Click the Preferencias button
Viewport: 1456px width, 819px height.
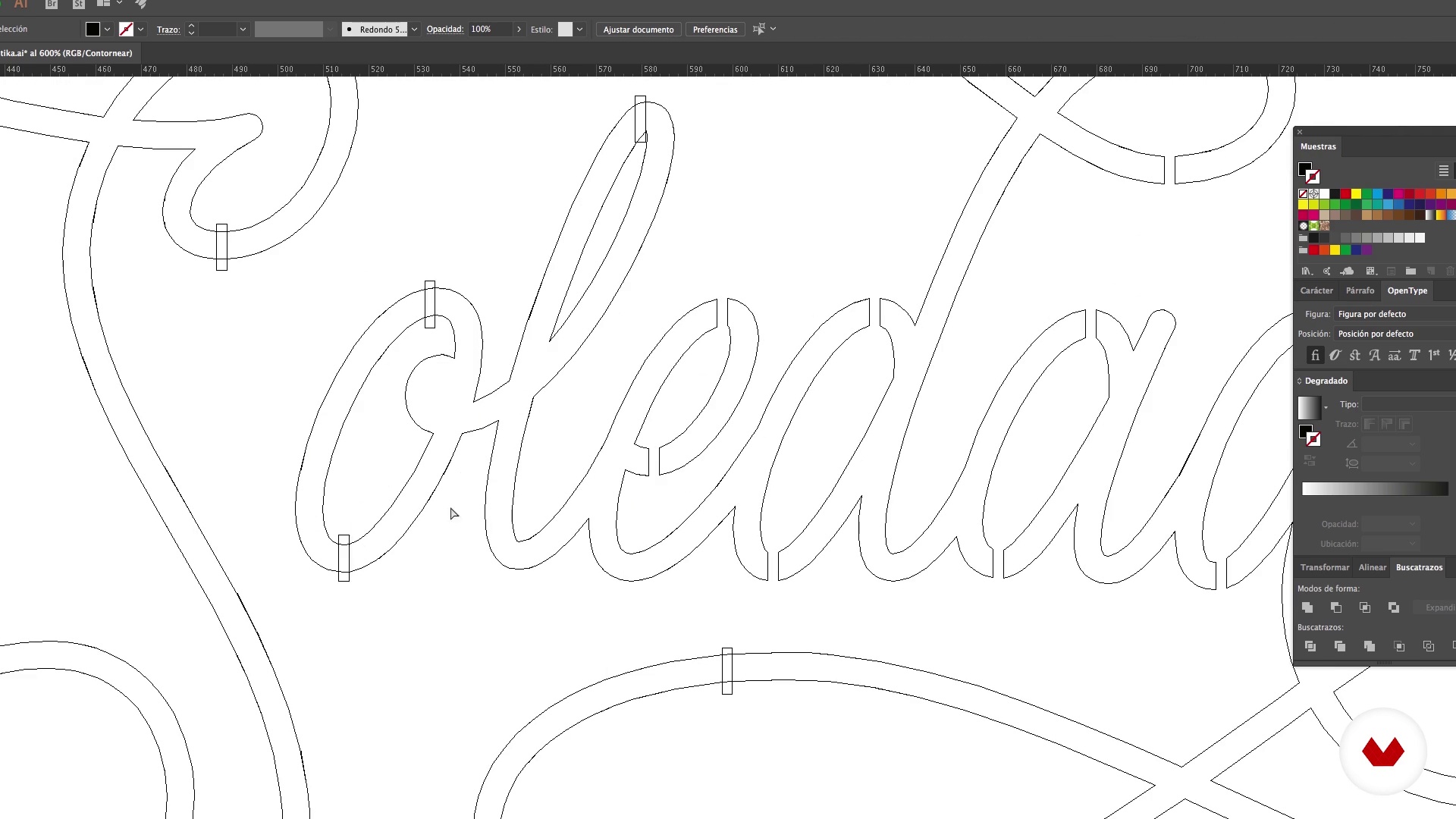pos(714,30)
